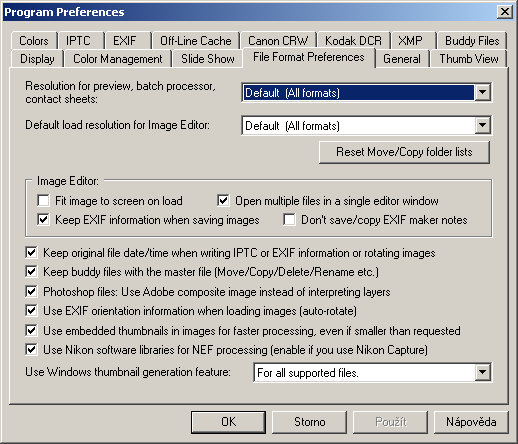This screenshot has width=518, height=444.
Task: Open the Canon CRW tab
Action: (x=278, y=41)
